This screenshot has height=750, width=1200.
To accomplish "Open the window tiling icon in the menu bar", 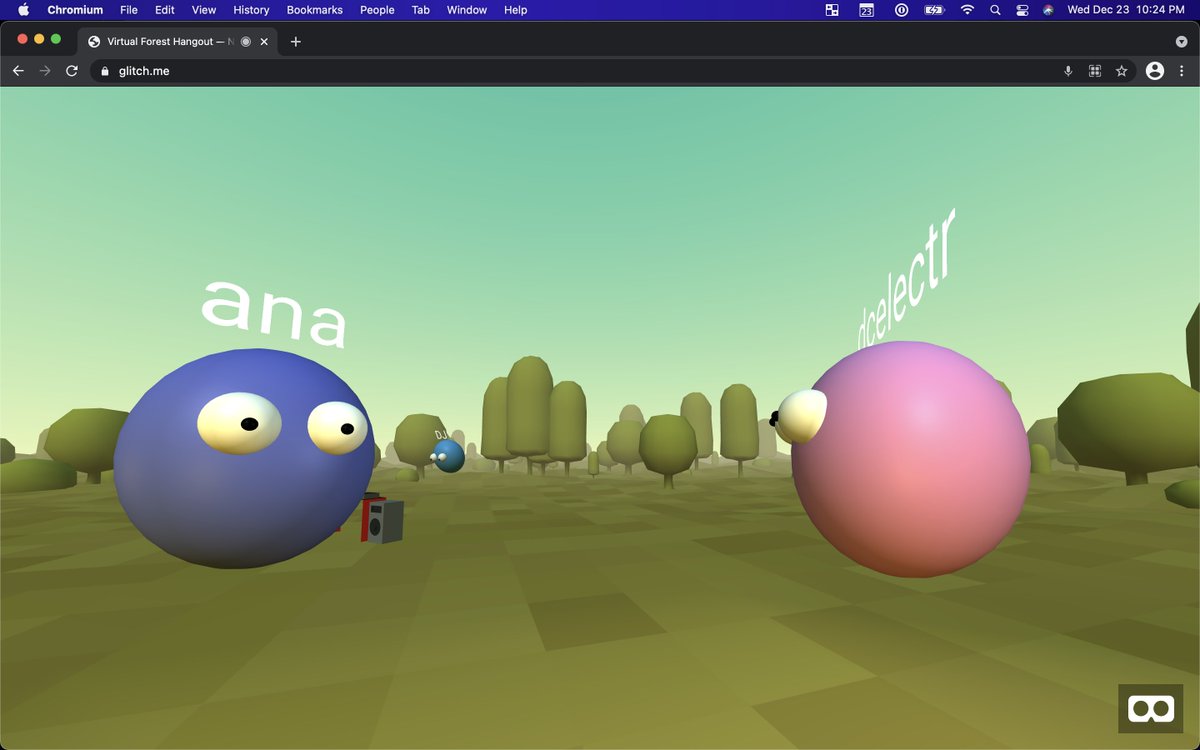I will point(832,10).
